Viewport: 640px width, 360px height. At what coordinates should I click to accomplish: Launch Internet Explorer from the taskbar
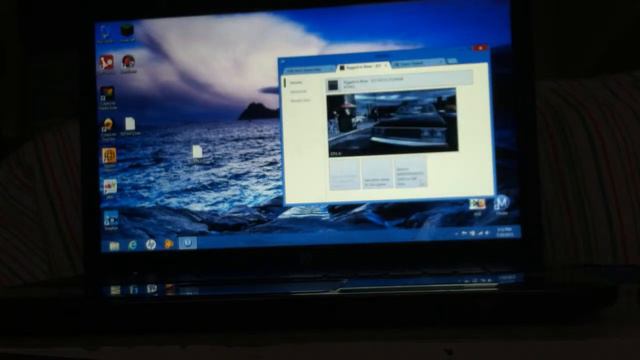(132, 245)
